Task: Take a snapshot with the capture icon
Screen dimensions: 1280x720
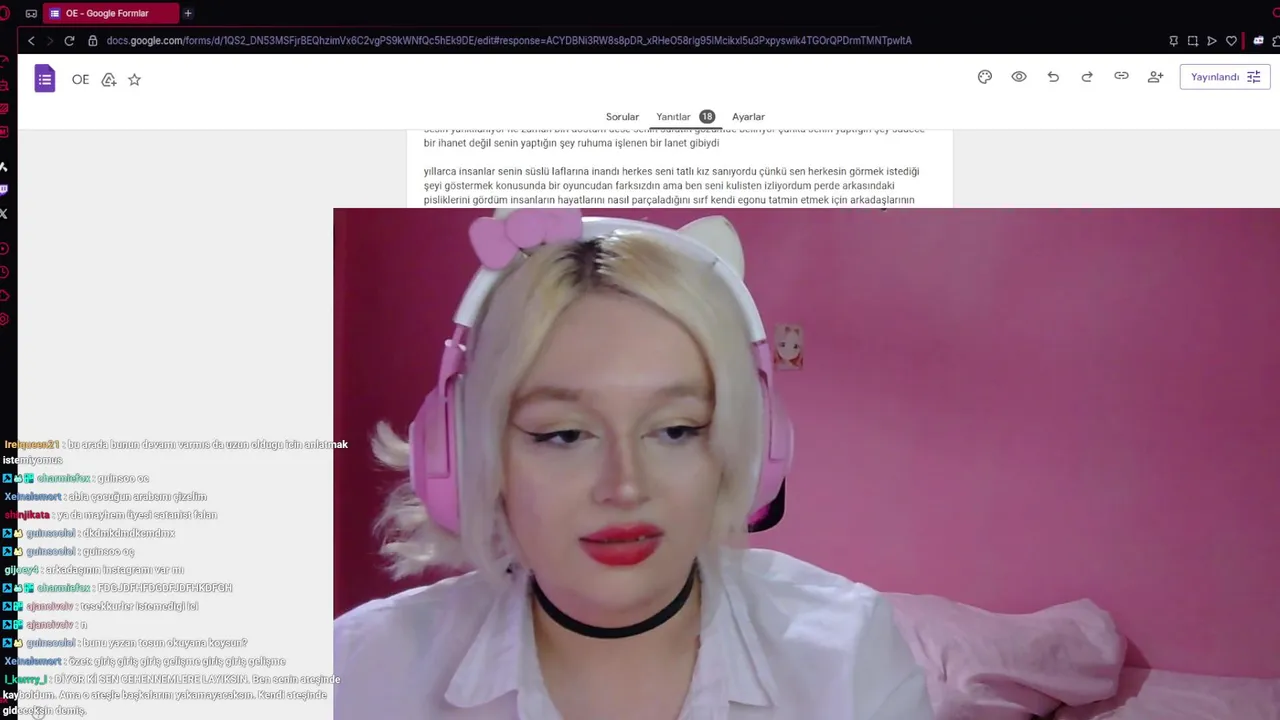Action: [x=1193, y=41]
